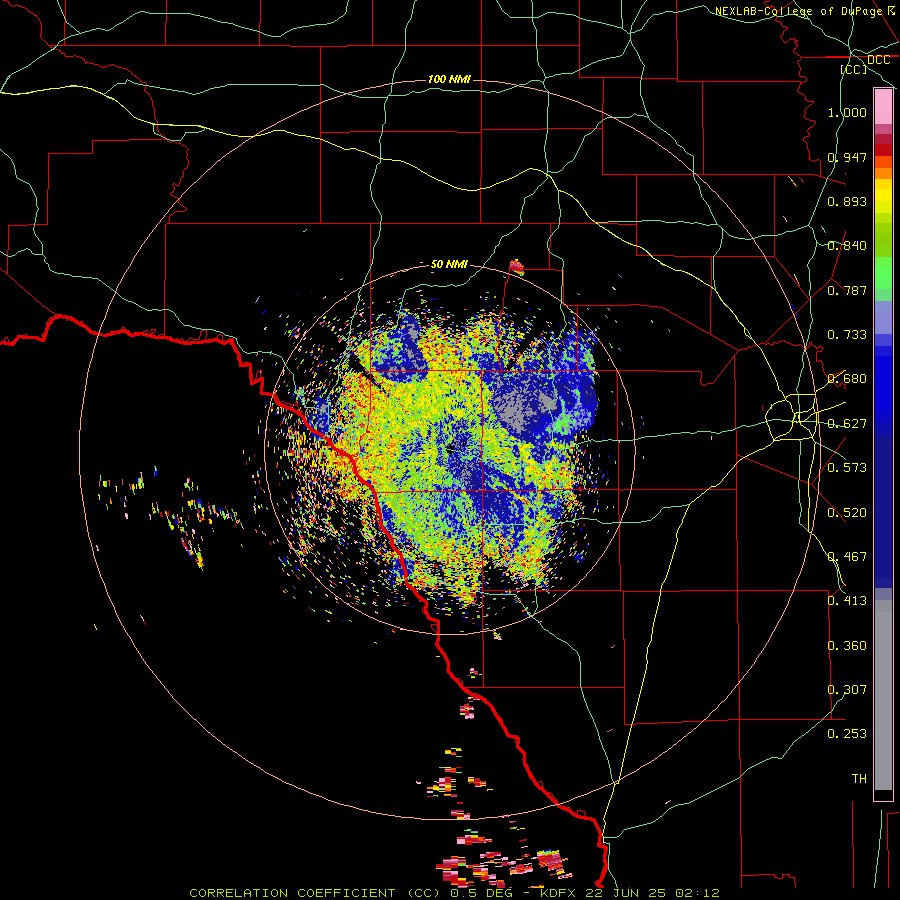Pick the light pink swatch atop color bar
The image size is (900, 900).
[883, 106]
